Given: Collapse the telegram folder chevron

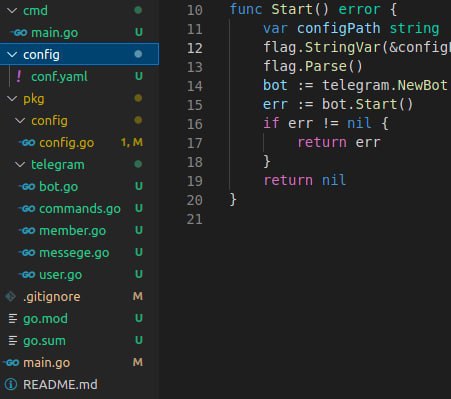Looking at the screenshot, I should click(20, 165).
